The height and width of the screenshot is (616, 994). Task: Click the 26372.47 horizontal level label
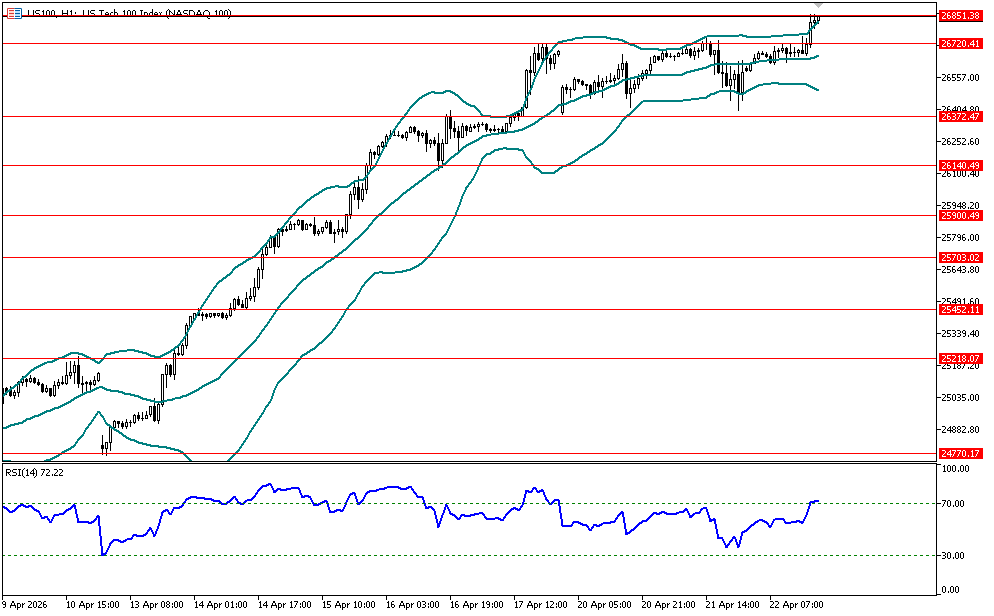coord(959,117)
